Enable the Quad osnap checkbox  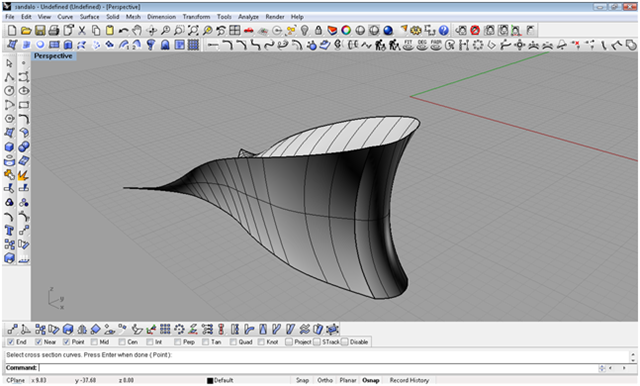(233, 342)
